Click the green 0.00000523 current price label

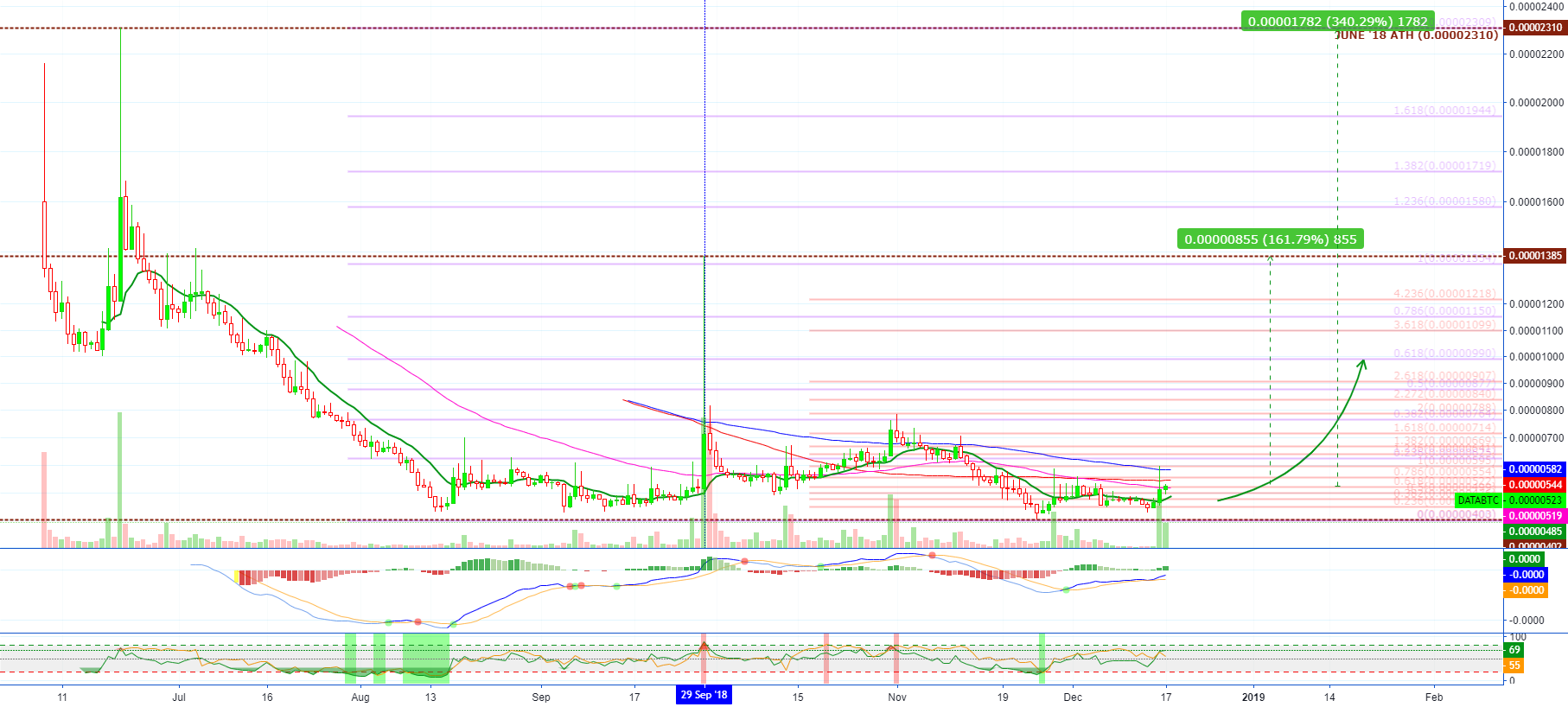coord(1535,500)
